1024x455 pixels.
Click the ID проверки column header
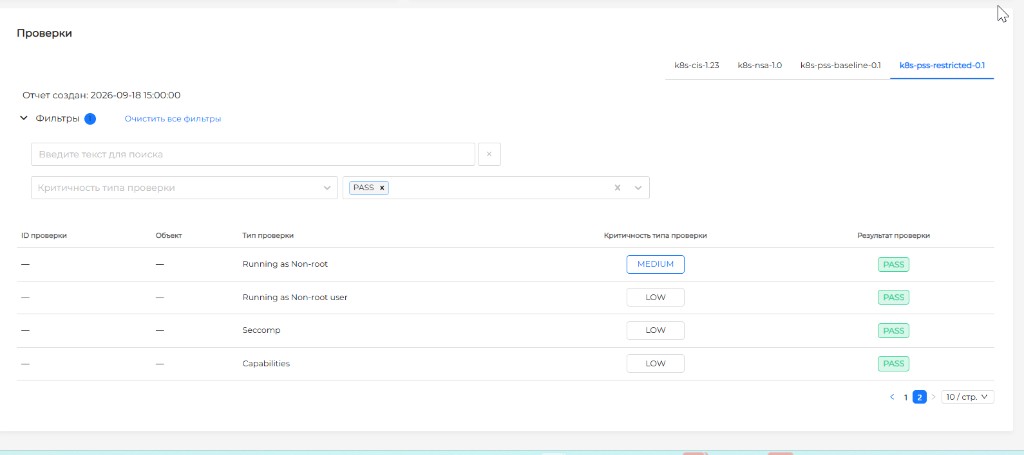point(44,236)
